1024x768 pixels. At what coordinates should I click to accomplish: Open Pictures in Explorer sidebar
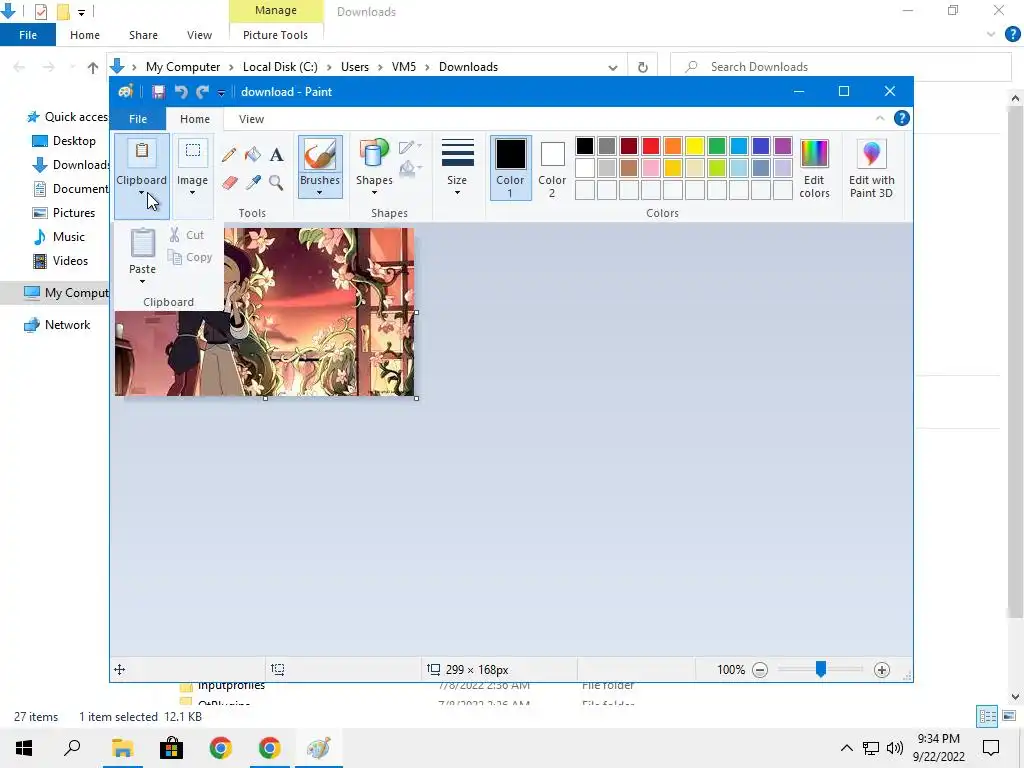[64, 213]
